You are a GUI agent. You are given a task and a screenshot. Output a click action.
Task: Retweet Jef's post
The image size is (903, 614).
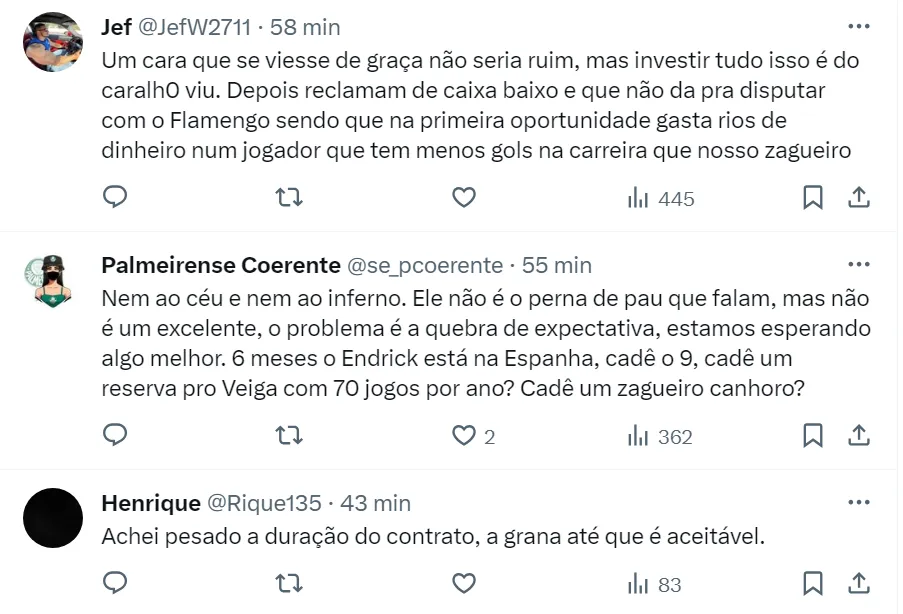point(289,198)
